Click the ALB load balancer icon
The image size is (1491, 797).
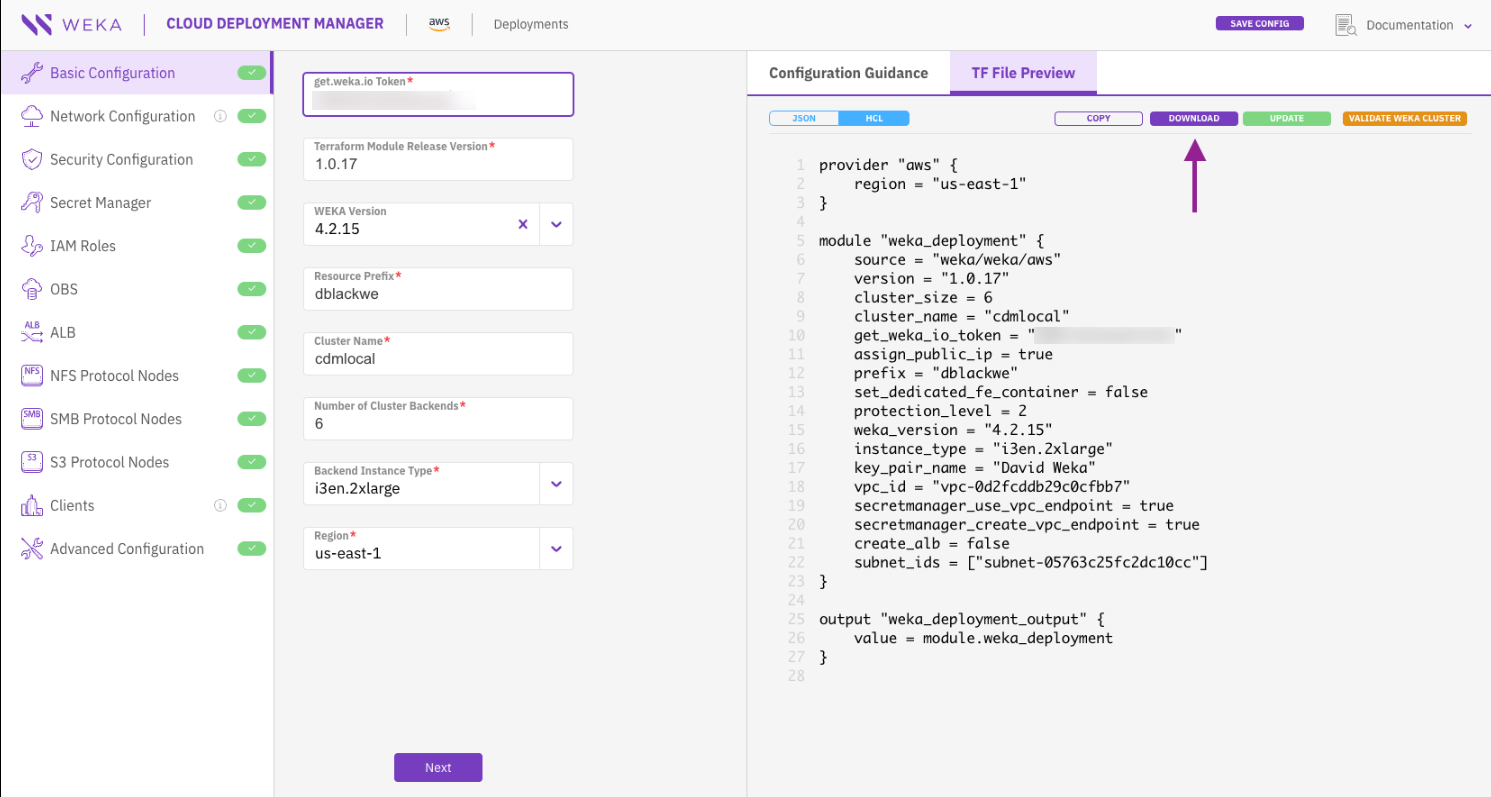coord(32,332)
